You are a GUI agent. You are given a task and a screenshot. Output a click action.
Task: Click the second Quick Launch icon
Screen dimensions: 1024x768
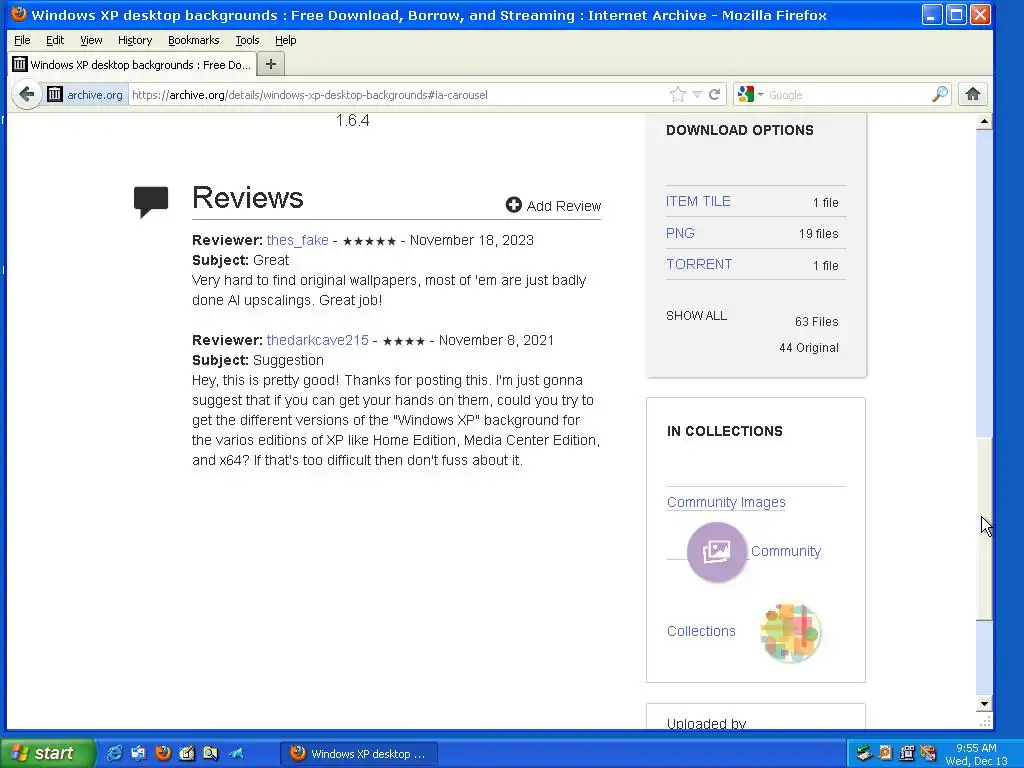tap(138, 753)
